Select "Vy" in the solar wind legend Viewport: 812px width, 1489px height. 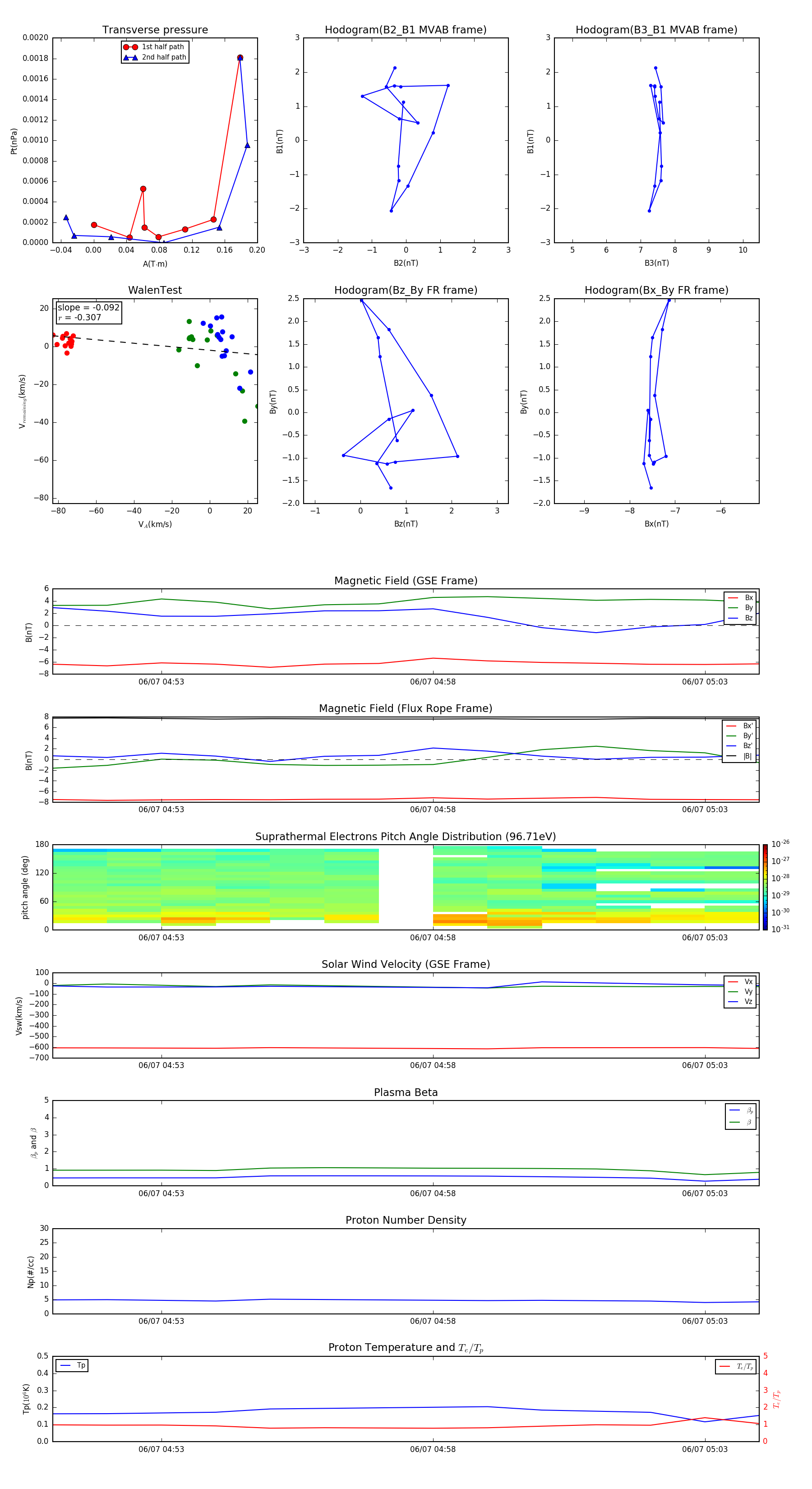tap(740, 991)
